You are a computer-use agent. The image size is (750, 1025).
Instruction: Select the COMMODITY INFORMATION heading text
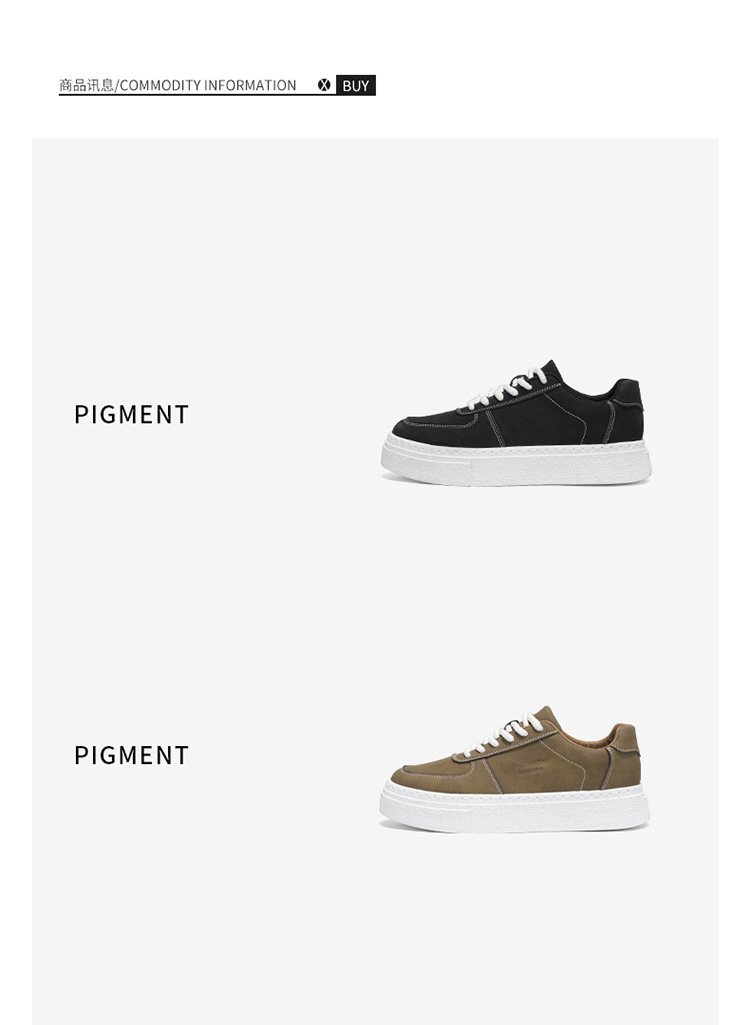(x=208, y=86)
